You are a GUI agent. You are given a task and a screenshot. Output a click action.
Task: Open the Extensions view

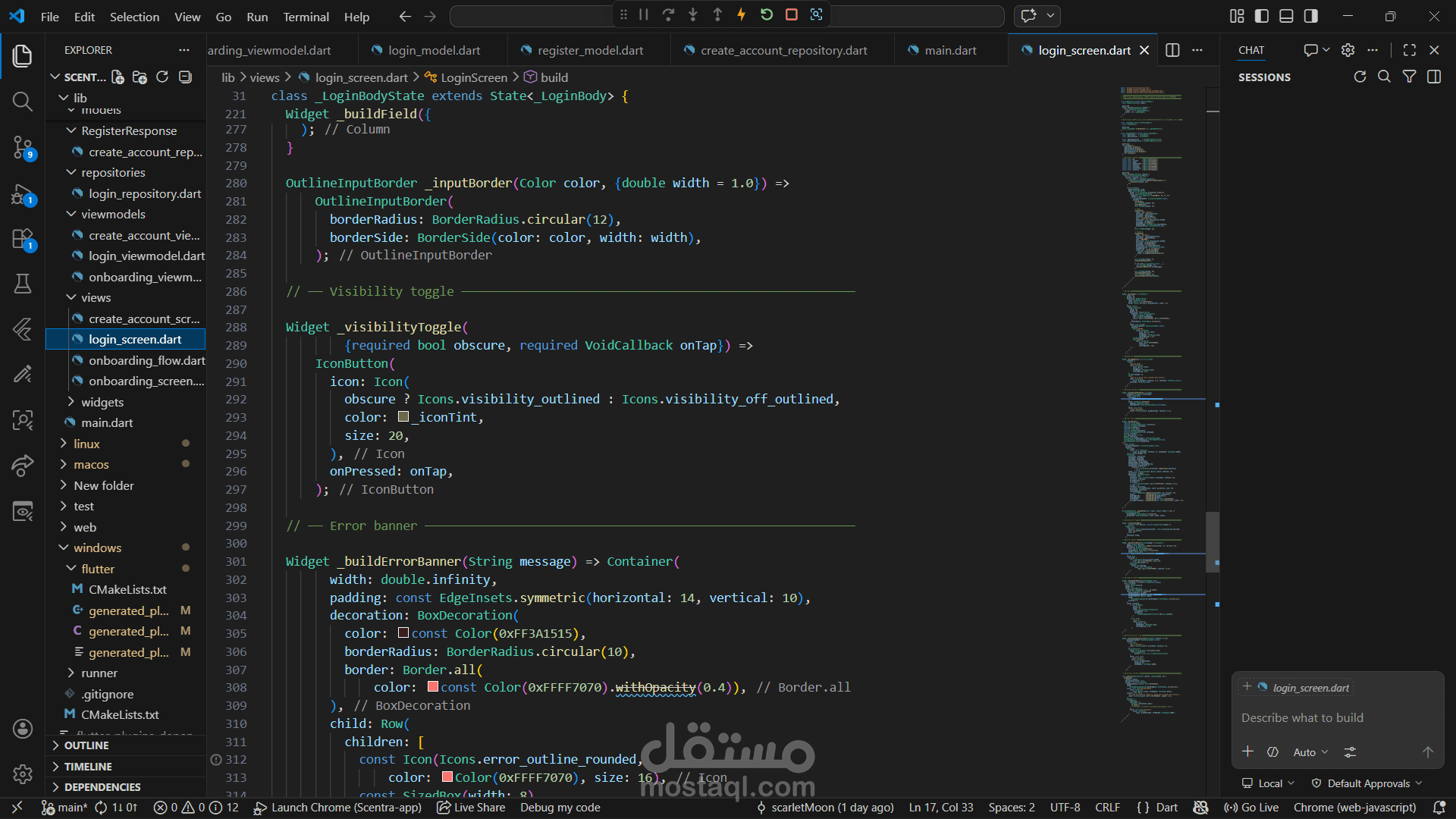(23, 239)
